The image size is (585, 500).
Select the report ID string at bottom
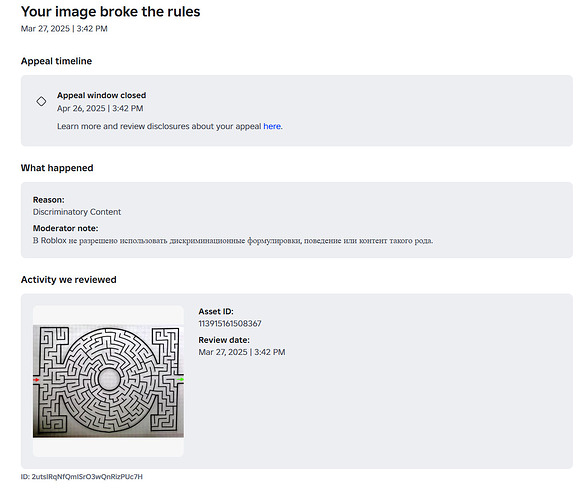coord(82,476)
